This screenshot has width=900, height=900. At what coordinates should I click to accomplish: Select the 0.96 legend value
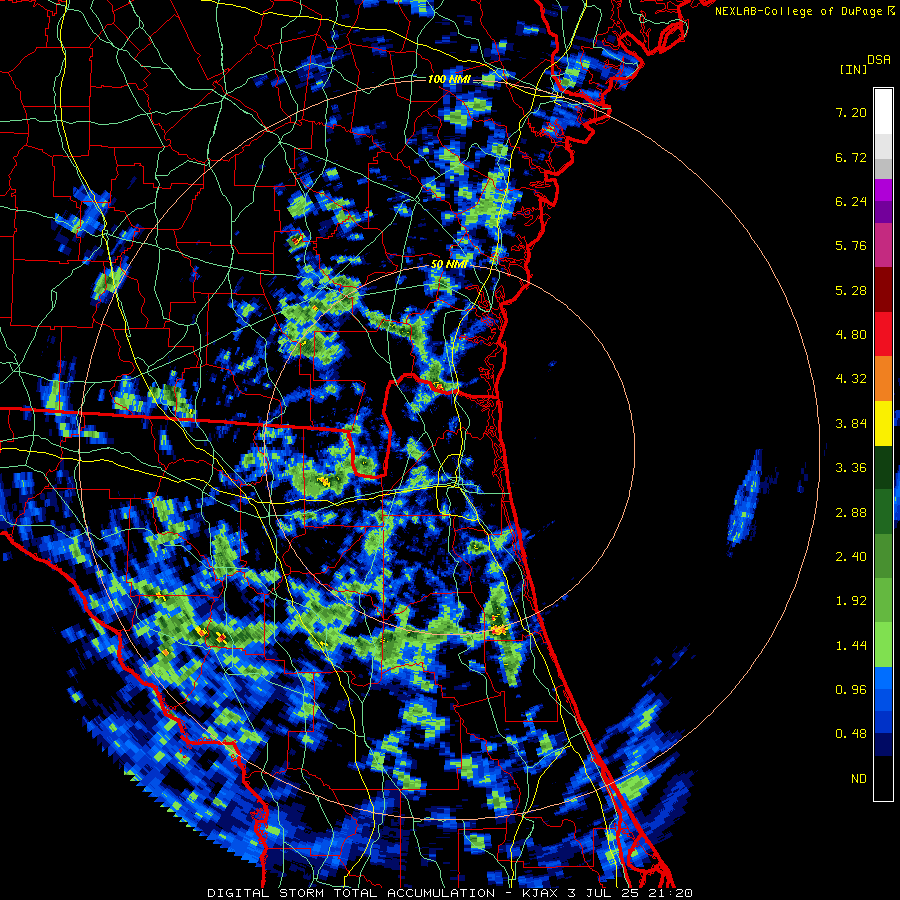pyautogui.click(x=851, y=690)
